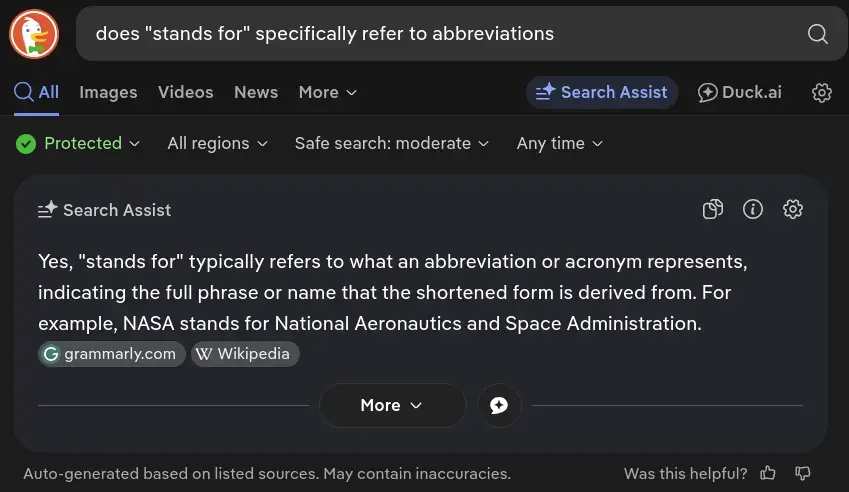The height and width of the screenshot is (492, 849).
Task: Click the DuckDuckGo logo
Action: 34,33
